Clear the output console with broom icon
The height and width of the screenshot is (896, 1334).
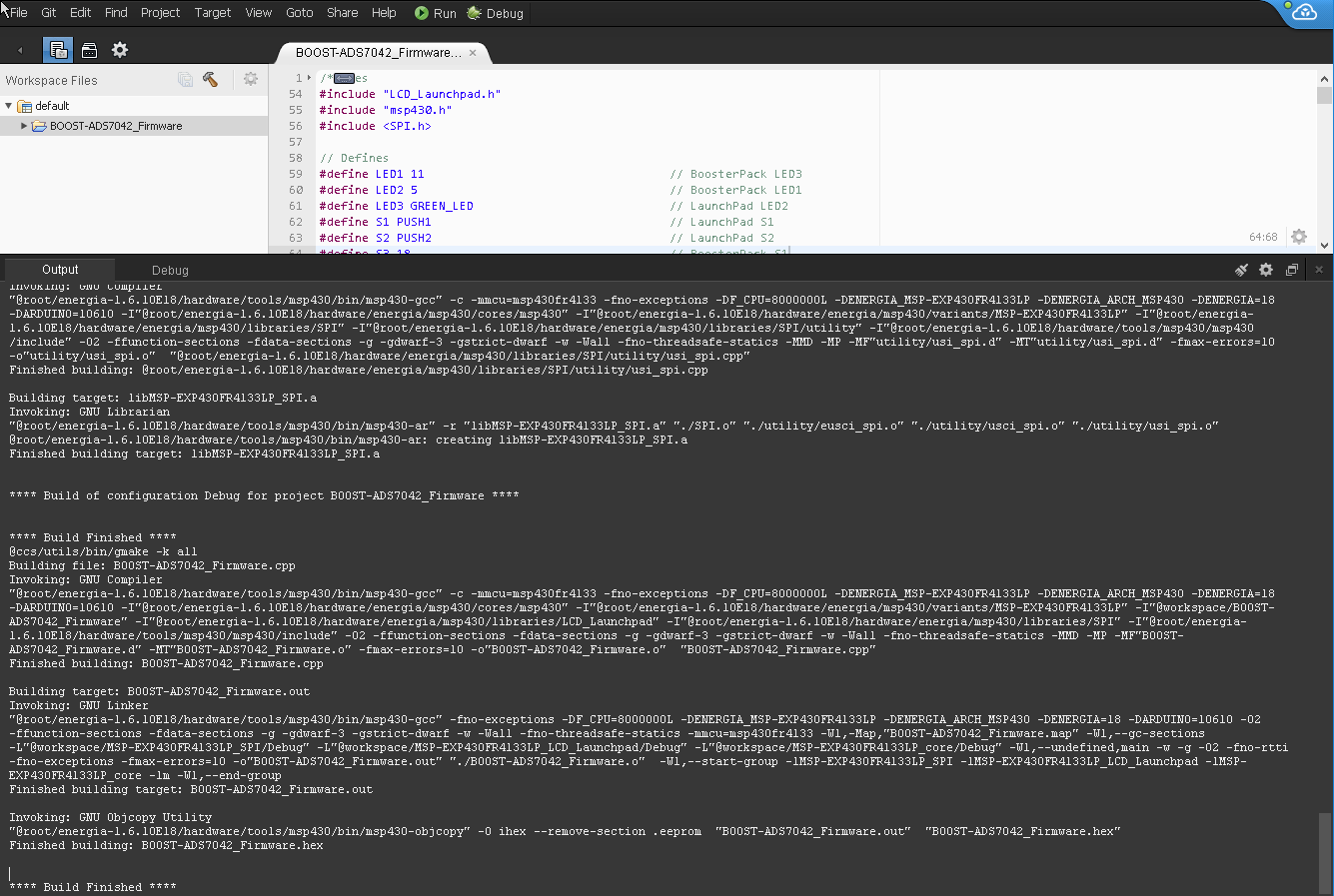coord(1241,270)
